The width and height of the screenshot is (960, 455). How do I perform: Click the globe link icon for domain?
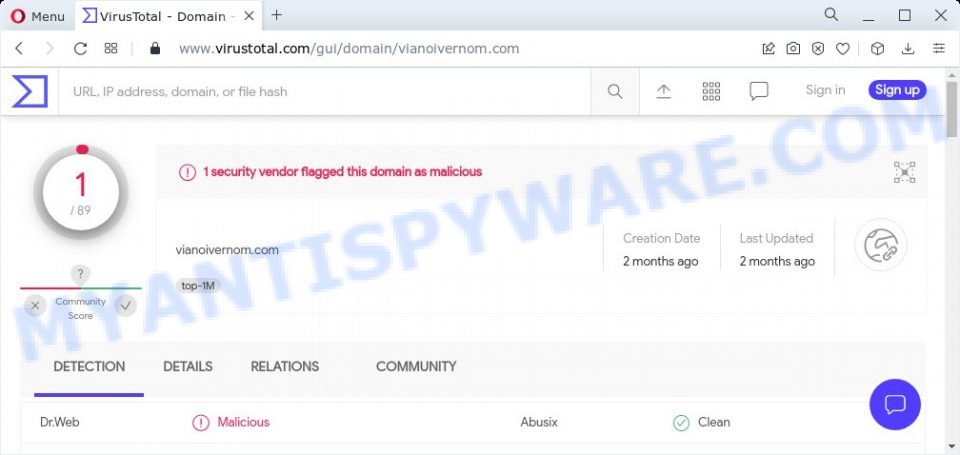click(x=880, y=245)
